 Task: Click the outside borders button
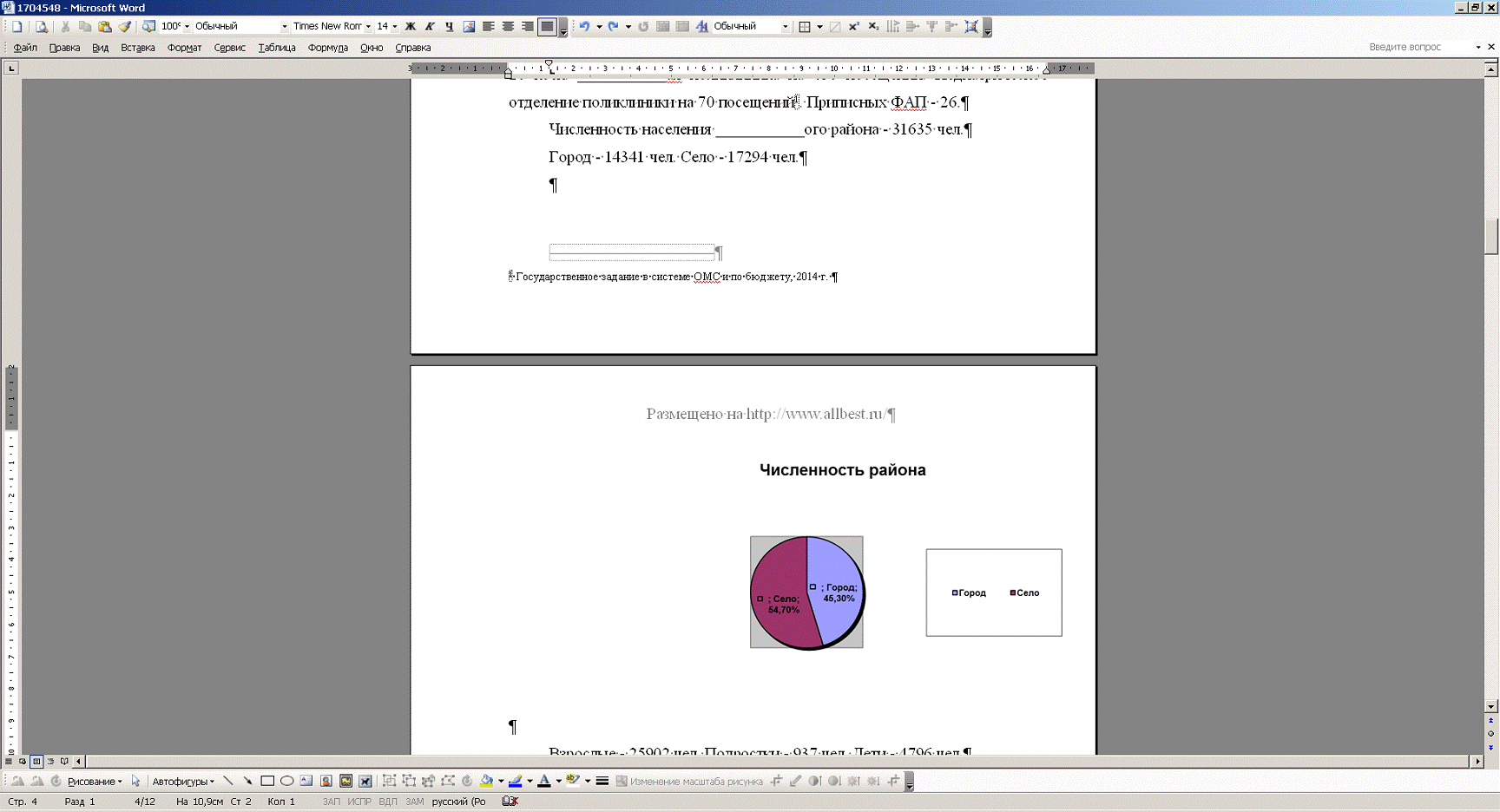click(805, 27)
